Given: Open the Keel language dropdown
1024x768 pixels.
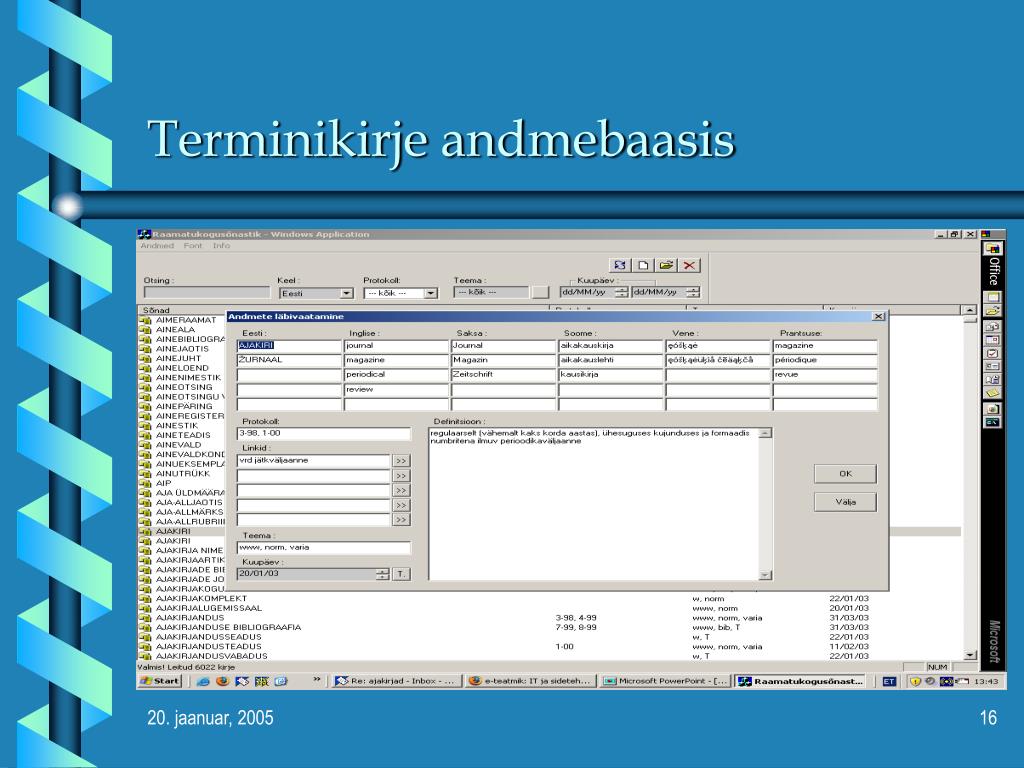Looking at the screenshot, I should pos(347,294).
